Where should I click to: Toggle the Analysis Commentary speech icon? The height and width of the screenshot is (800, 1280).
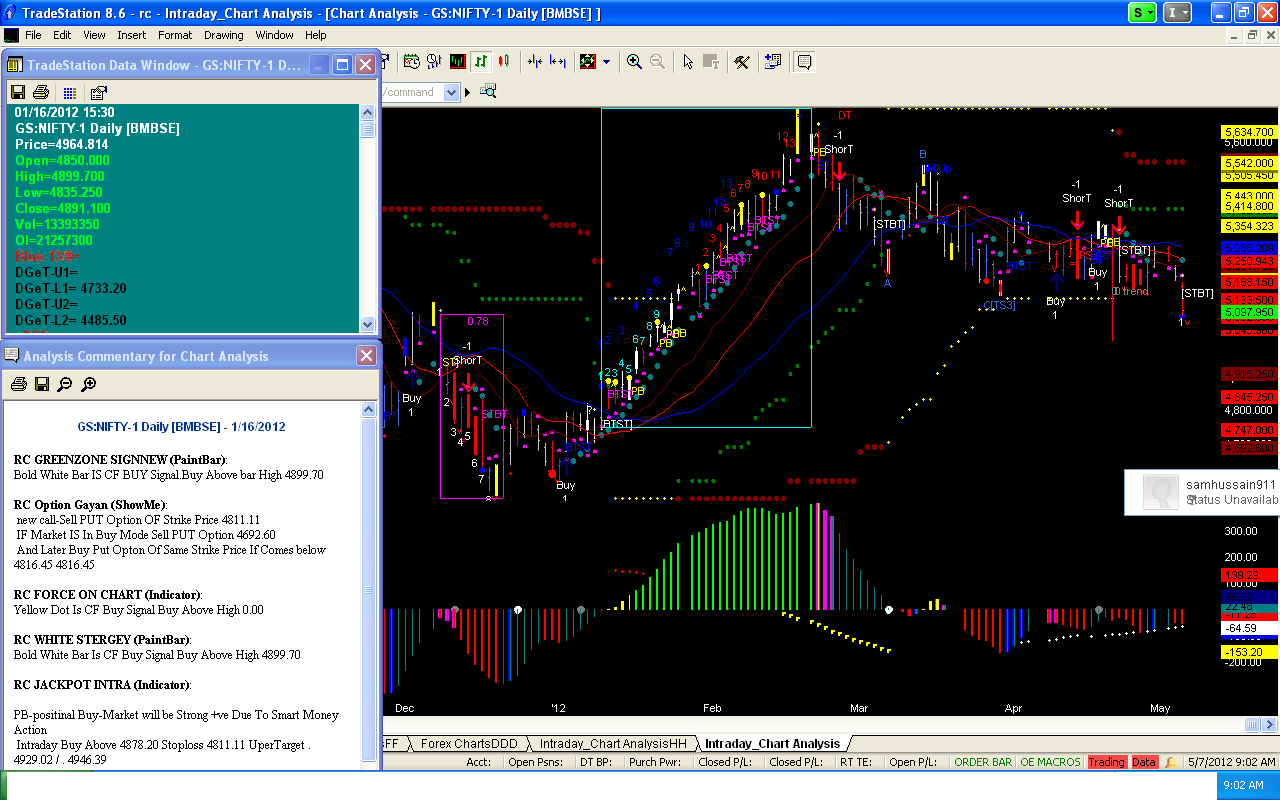[804, 62]
